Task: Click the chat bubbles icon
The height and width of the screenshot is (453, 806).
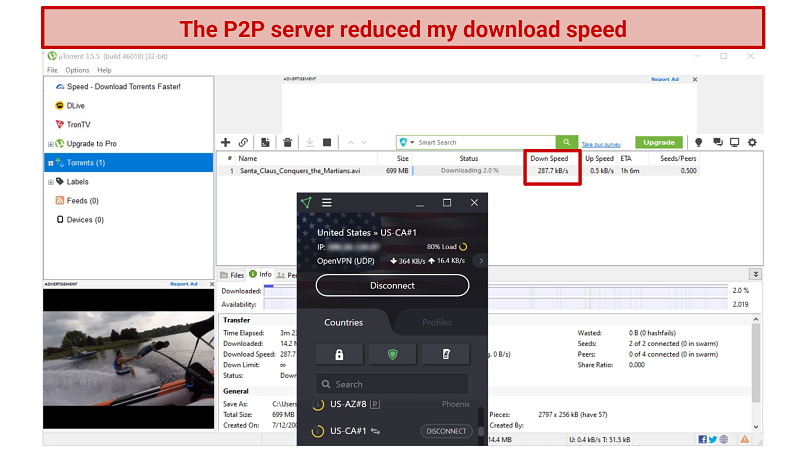Action: coord(718,142)
